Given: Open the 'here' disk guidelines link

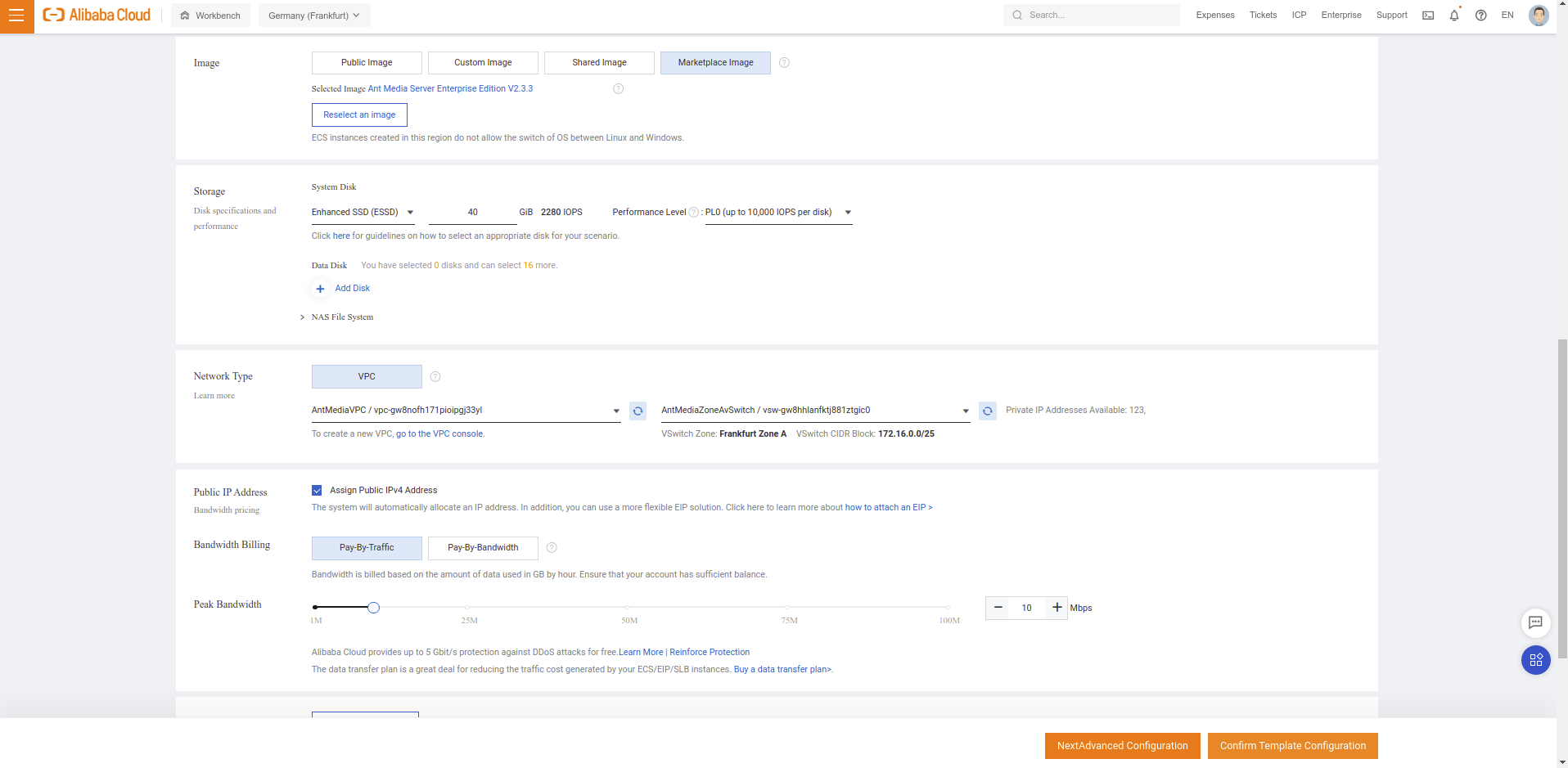Looking at the screenshot, I should pyautogui.click(x=341, y=236).
